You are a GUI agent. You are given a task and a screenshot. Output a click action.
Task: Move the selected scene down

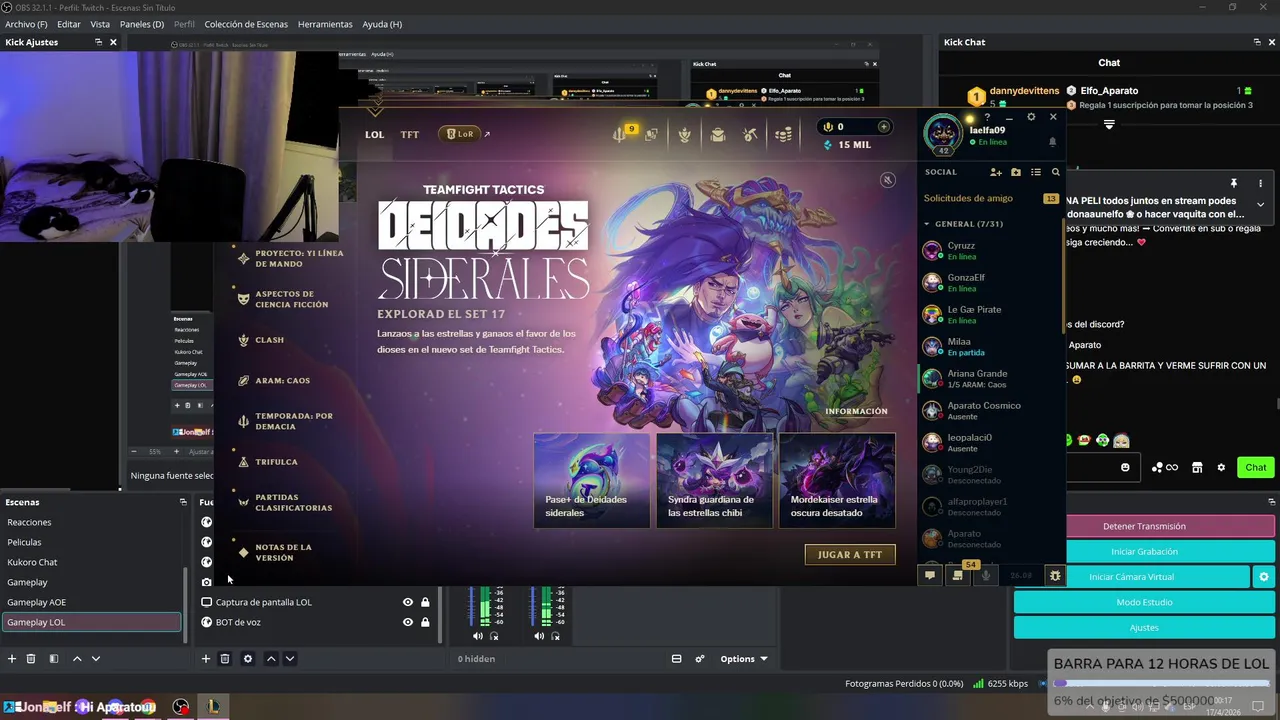(96, 659)
